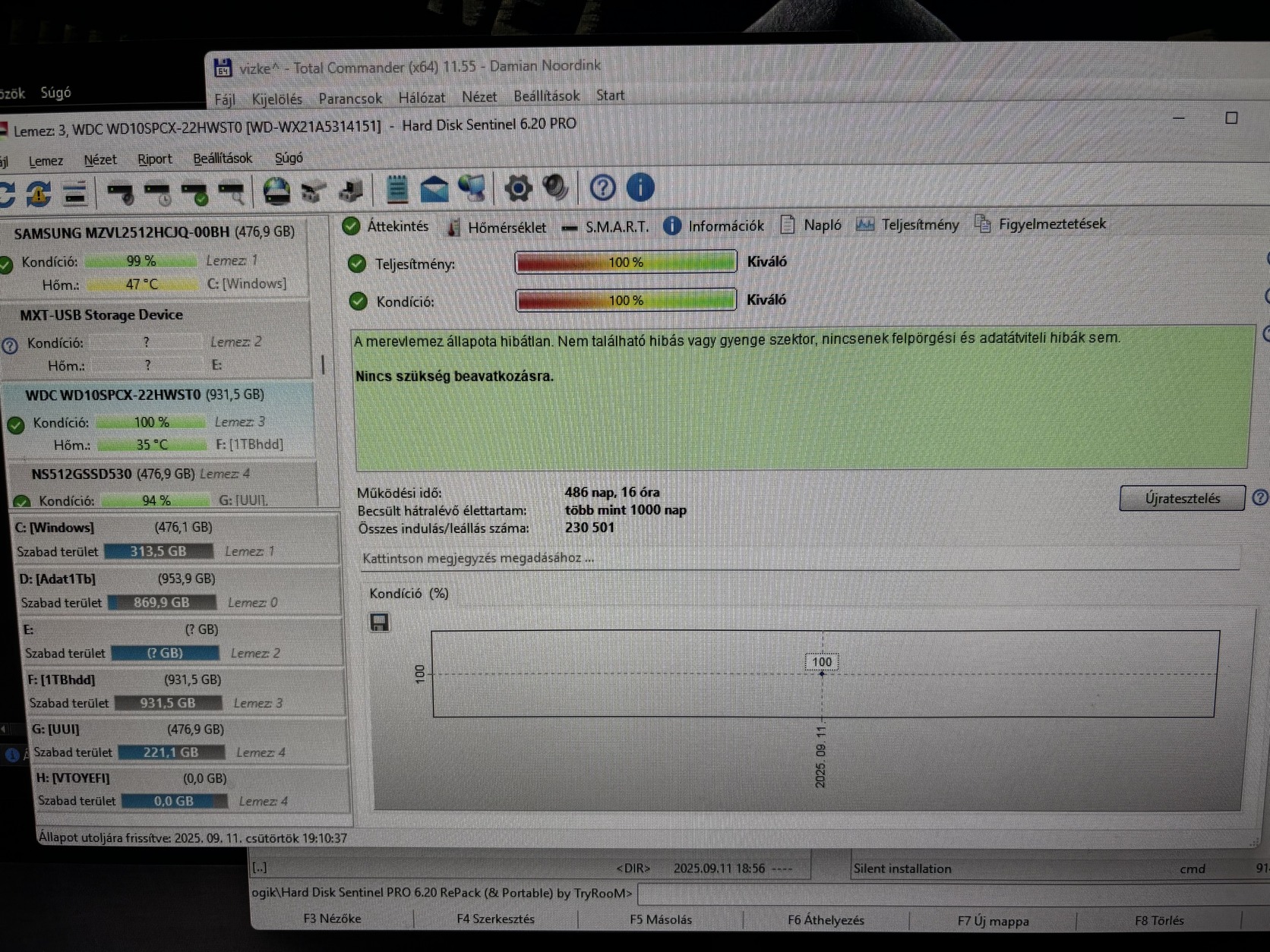Click the F8 Törlés button in Total Commander
The height and width of the screenshot is (952, 1270).
[1159, 921]
